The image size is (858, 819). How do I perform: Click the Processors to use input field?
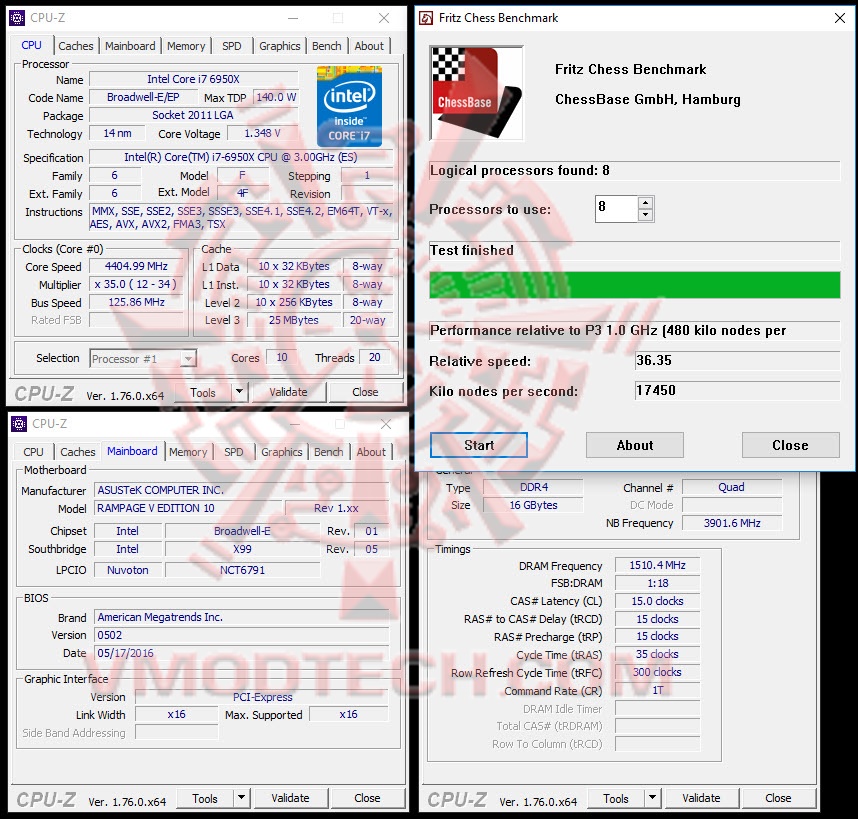coord(617,208)
